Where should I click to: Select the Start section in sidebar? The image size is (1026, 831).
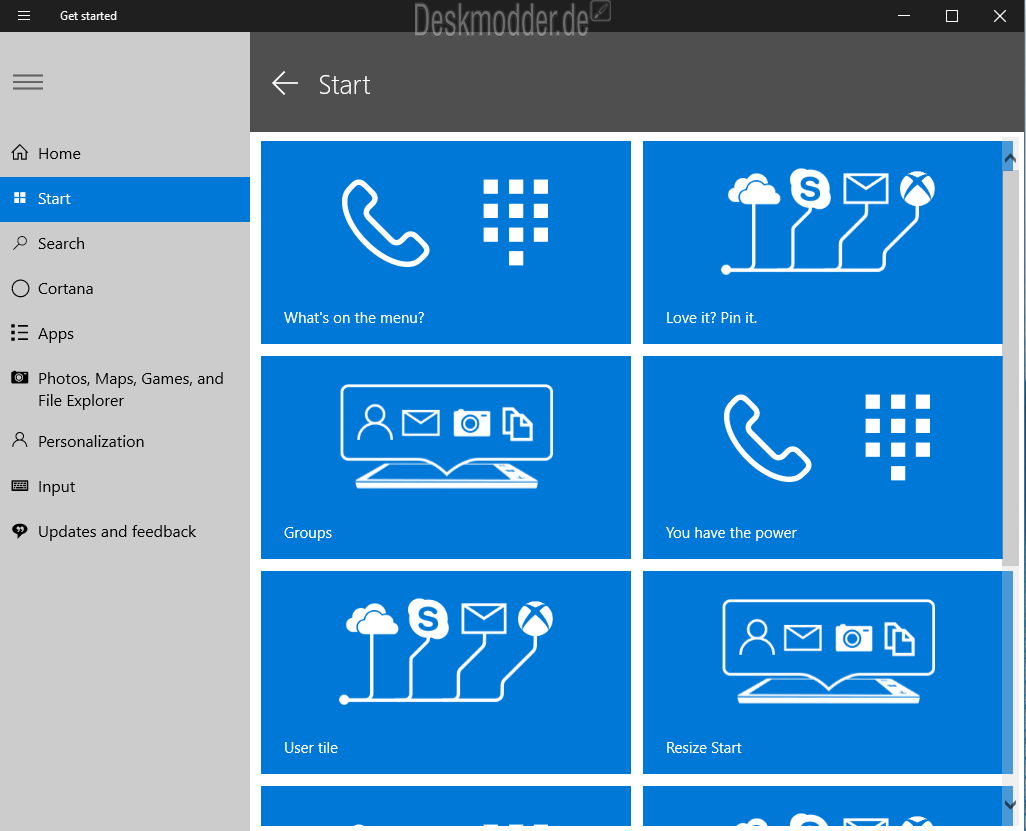coord(125,199)
